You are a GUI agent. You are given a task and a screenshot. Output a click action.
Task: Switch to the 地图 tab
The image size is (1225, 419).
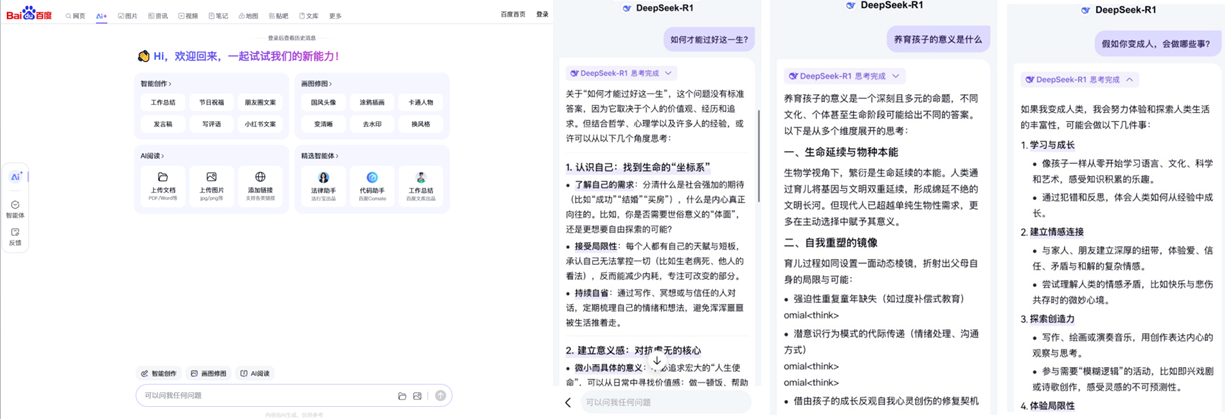(x=248, y=16)
